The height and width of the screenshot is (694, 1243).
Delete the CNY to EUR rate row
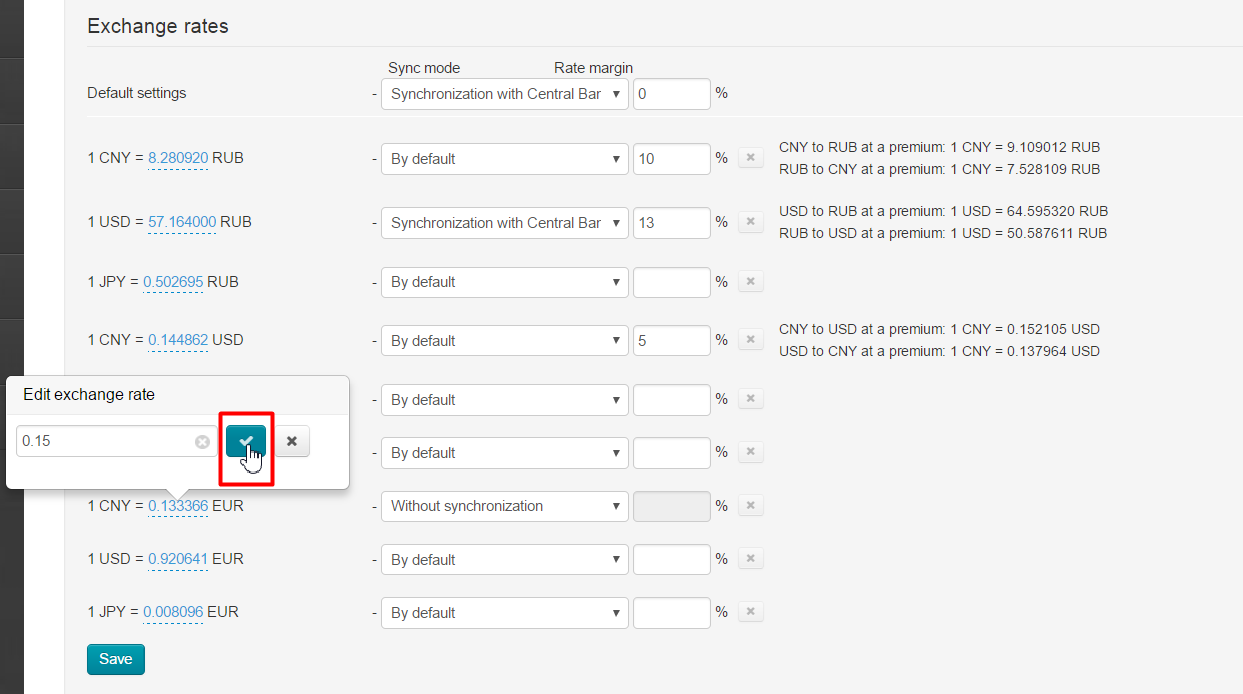pyautogui.click(x=750, y=506)
